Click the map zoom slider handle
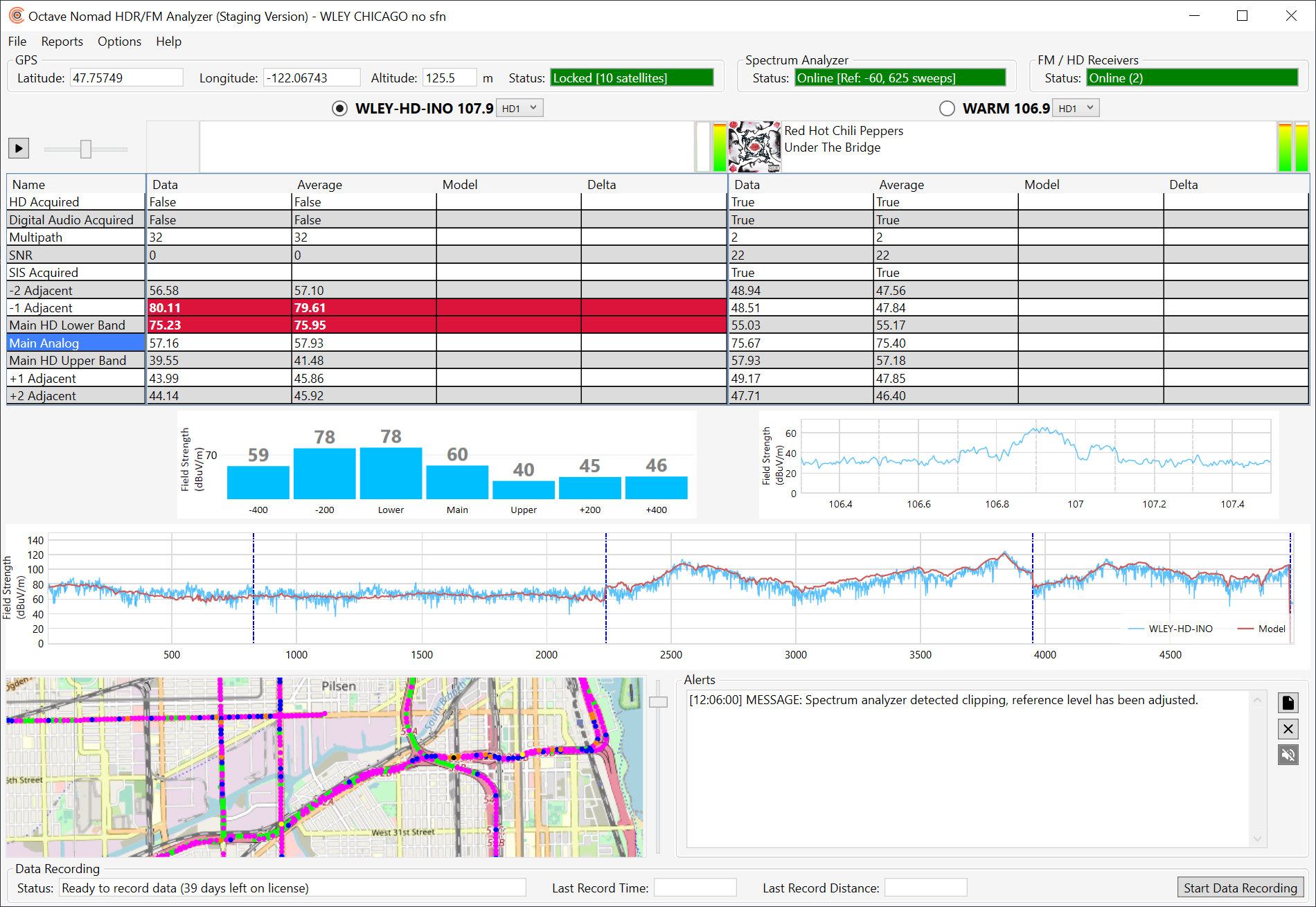This screenshot has height=907, width=1316. 658,702
